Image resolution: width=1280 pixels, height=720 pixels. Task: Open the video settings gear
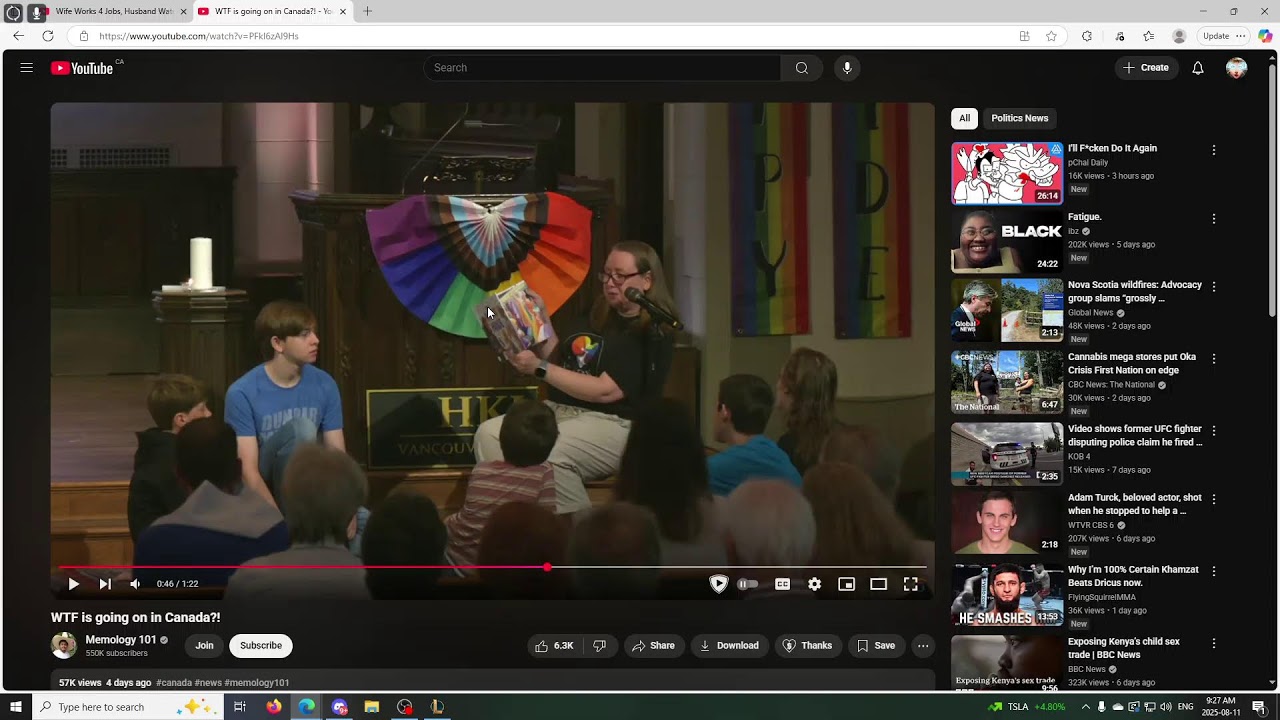pyautogui.click(x=815, y=584)
